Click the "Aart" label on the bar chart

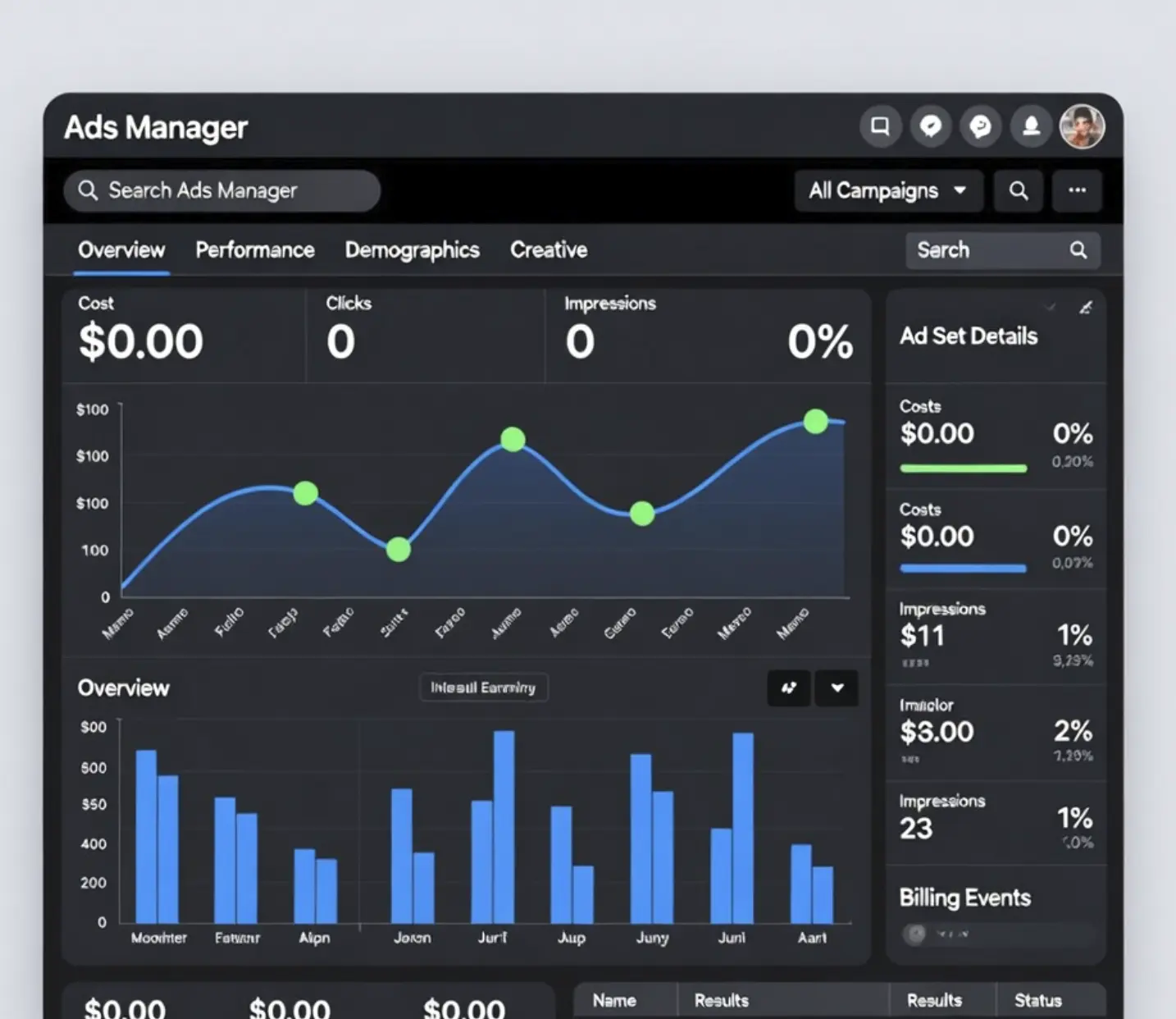point(812,937)
